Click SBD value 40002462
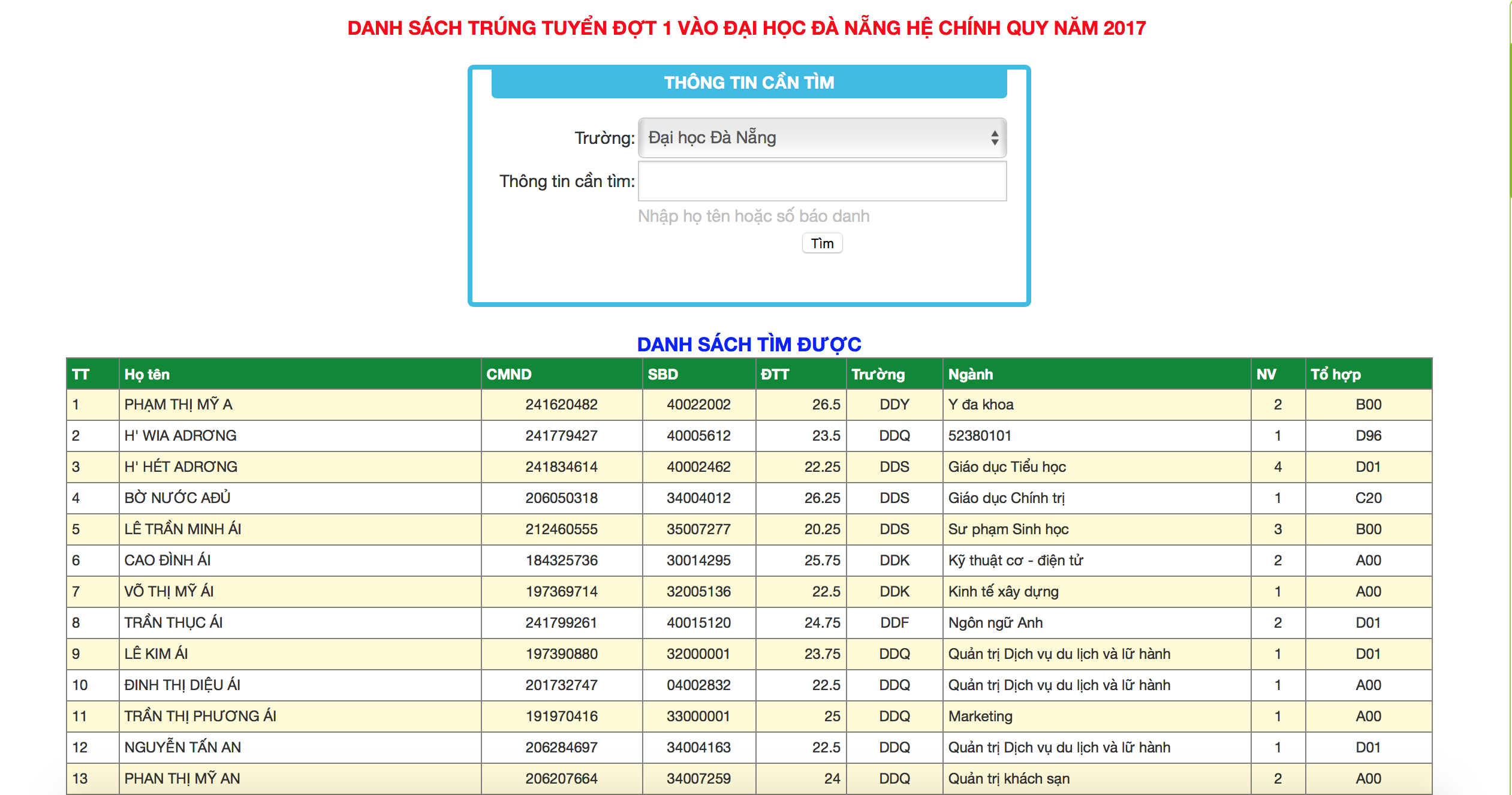Screen dimensions: 1512x795 coord(699,467)
